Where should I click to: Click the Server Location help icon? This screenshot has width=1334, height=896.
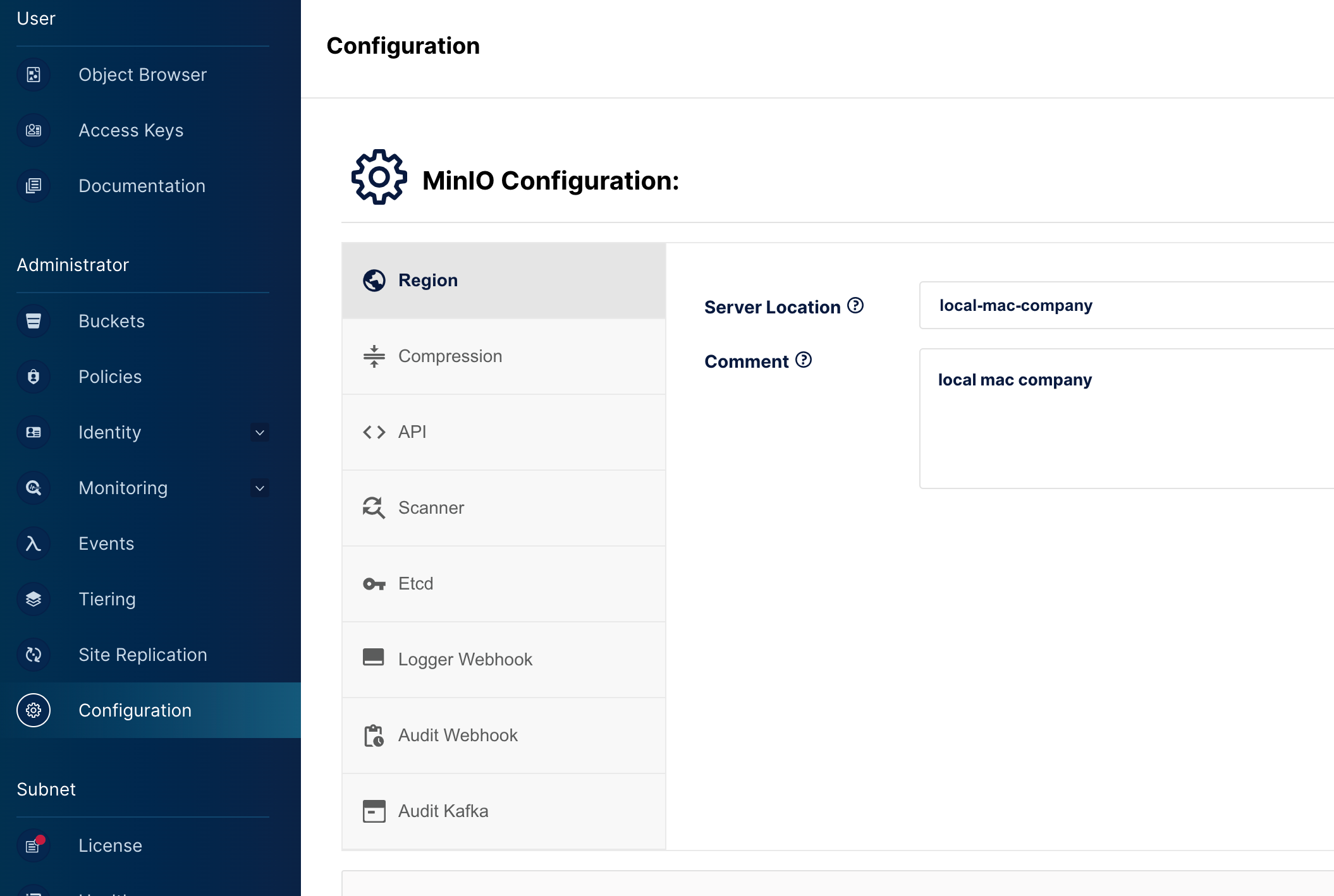[x=855, y=306]
